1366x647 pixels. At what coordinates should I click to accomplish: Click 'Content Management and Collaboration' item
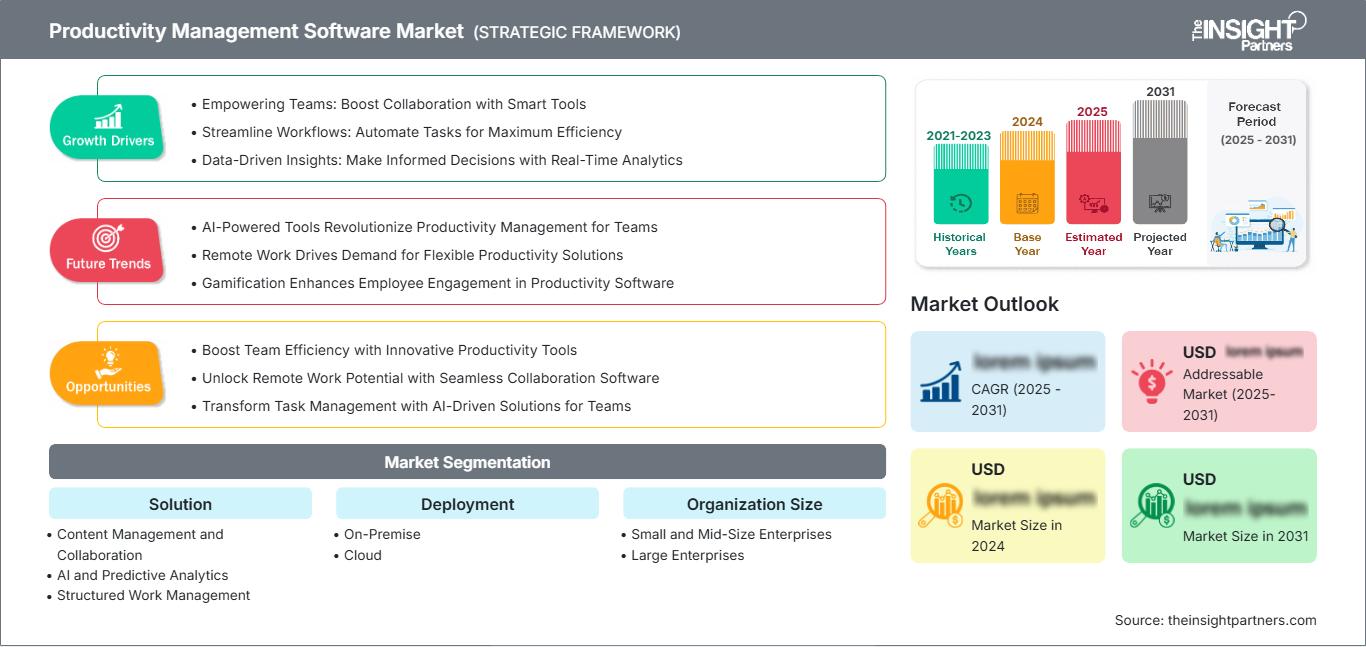[x=140, y=545]
